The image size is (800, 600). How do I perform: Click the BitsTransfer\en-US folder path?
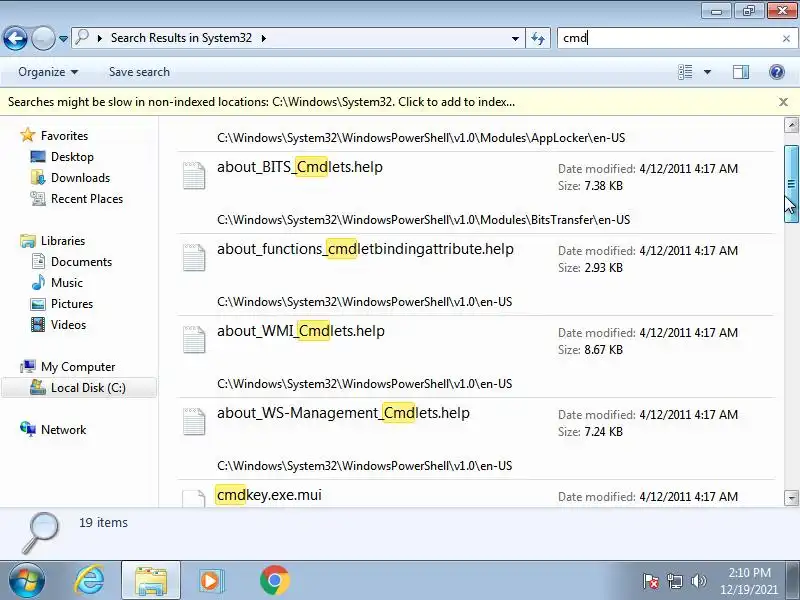423,220
